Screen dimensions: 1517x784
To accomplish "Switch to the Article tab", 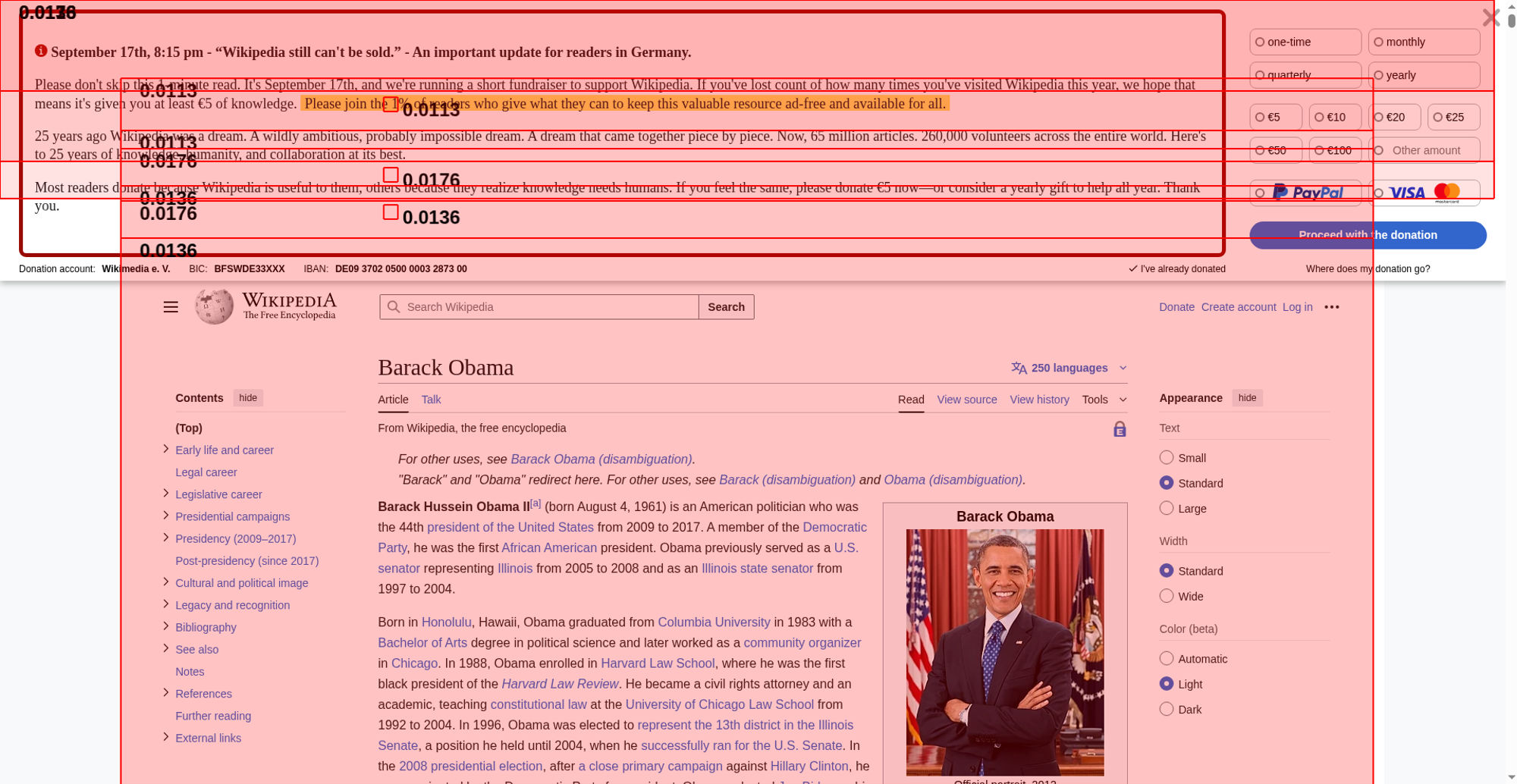I will tap(393, 400).
